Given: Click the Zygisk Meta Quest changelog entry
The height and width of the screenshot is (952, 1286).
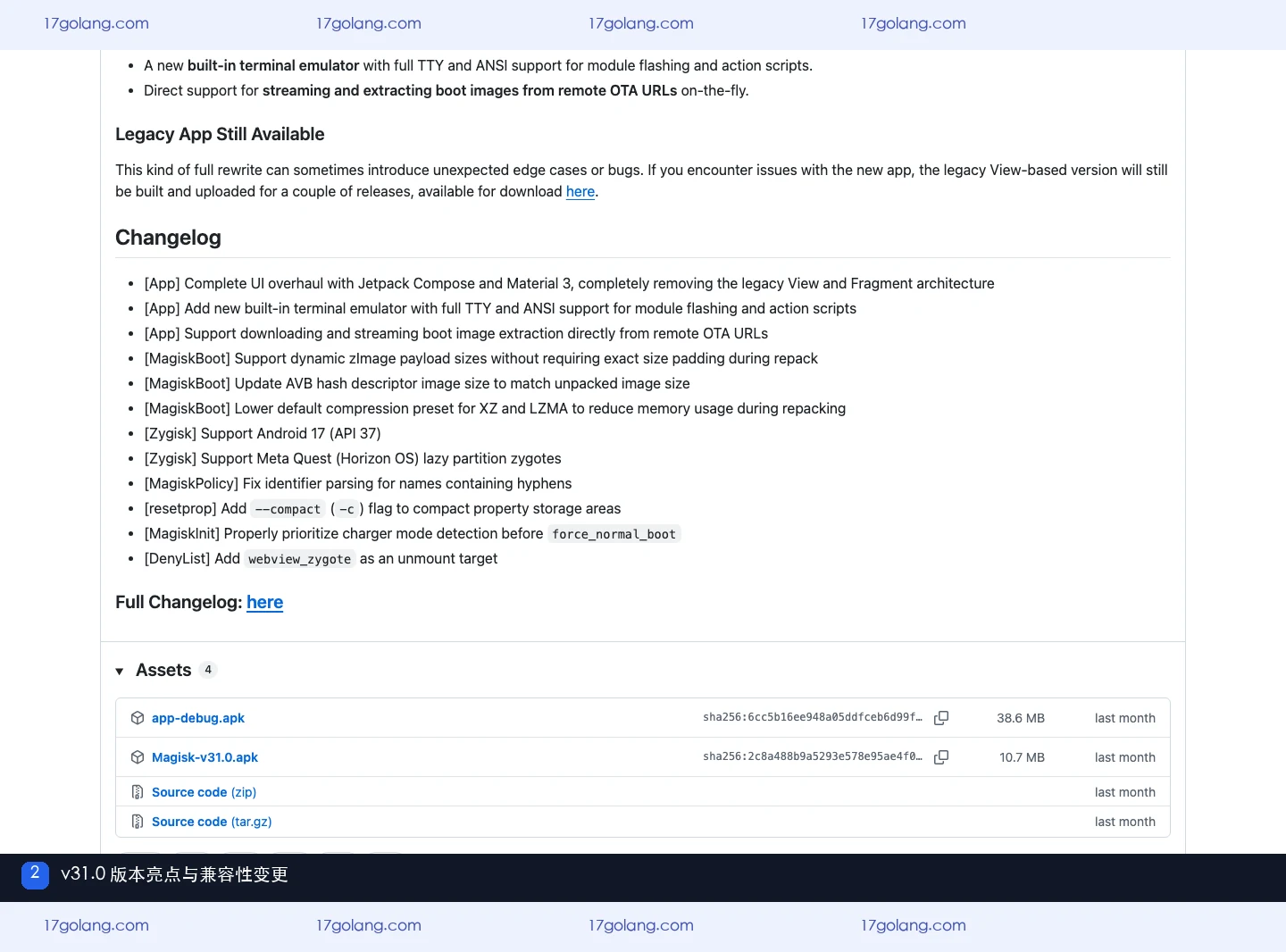Looking at the screenshot, I should tap(353, 458).
